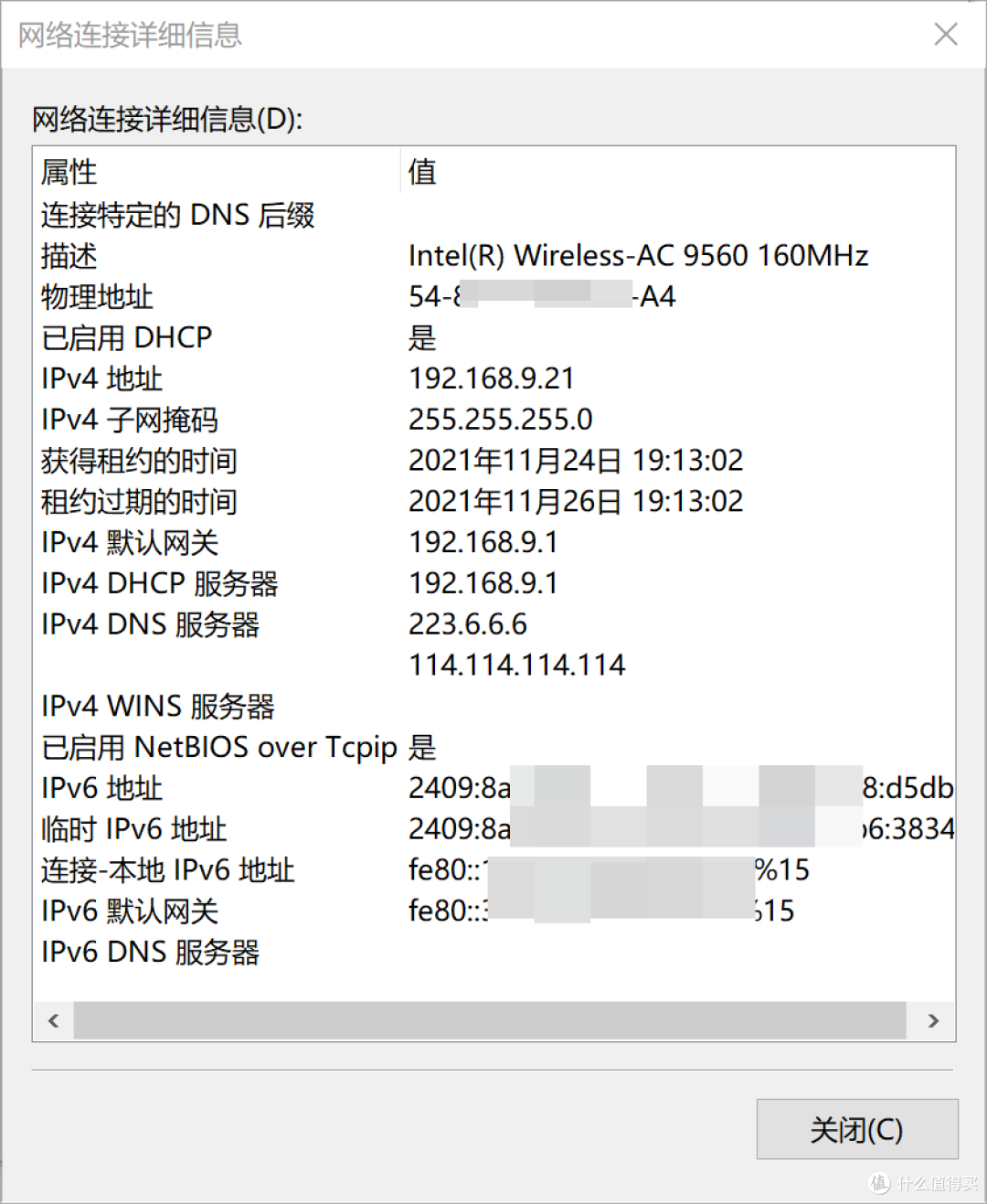Click the left scroll arrow icon

pyautogui.click(x=53, y=1020)
